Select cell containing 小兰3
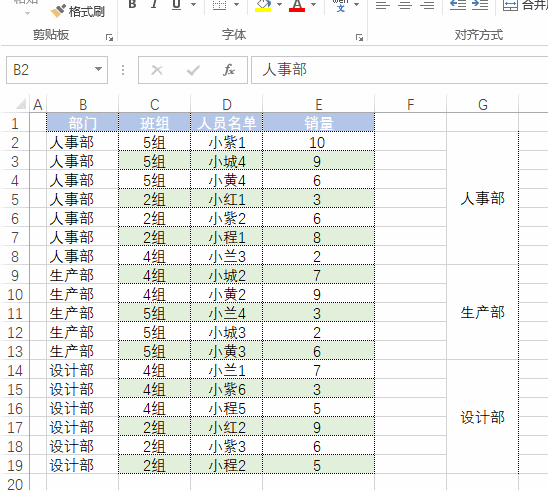The image size is (548, 490). tap(226, 256)
